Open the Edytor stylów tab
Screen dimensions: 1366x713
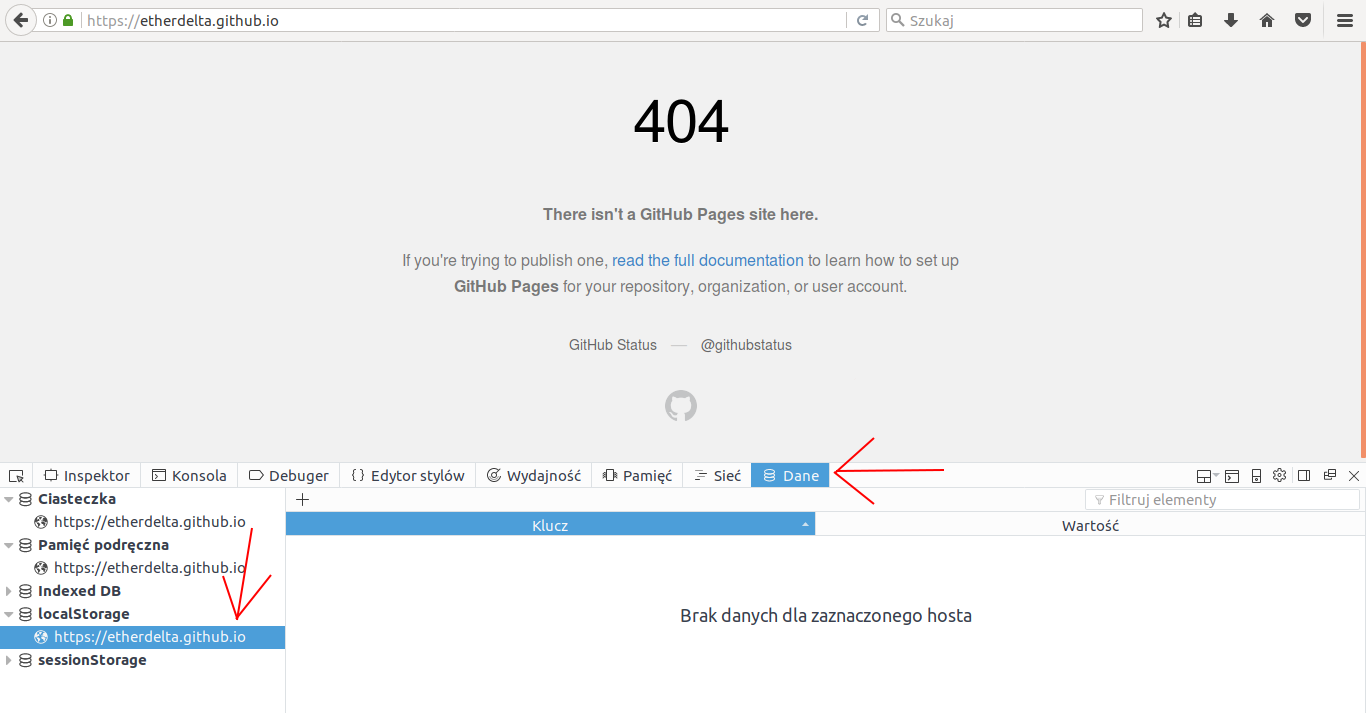point(408,476)
